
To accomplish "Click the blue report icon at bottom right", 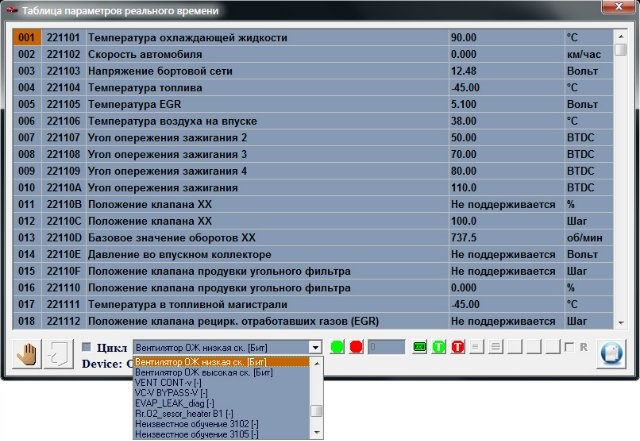I will click(x=609, y=354).
